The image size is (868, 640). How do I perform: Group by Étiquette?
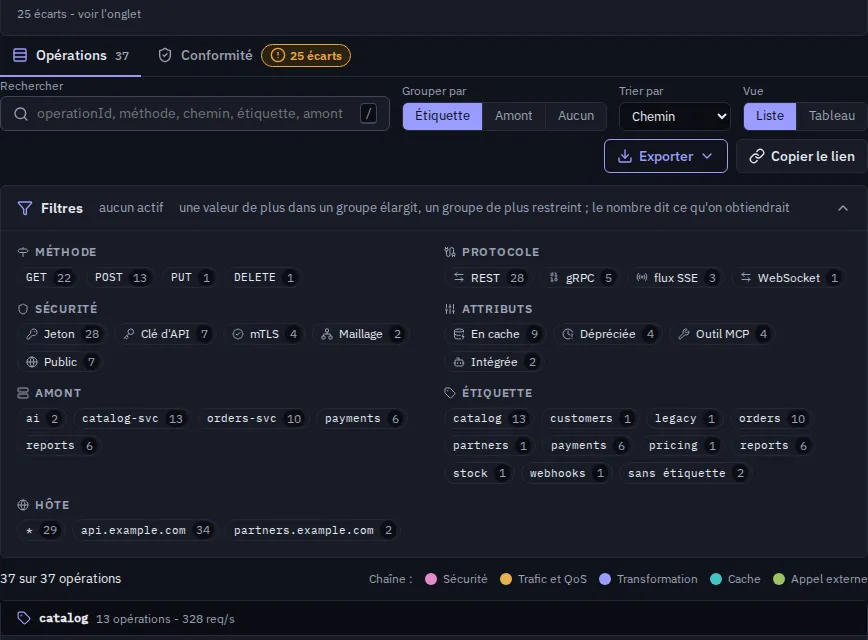(442, 116)
